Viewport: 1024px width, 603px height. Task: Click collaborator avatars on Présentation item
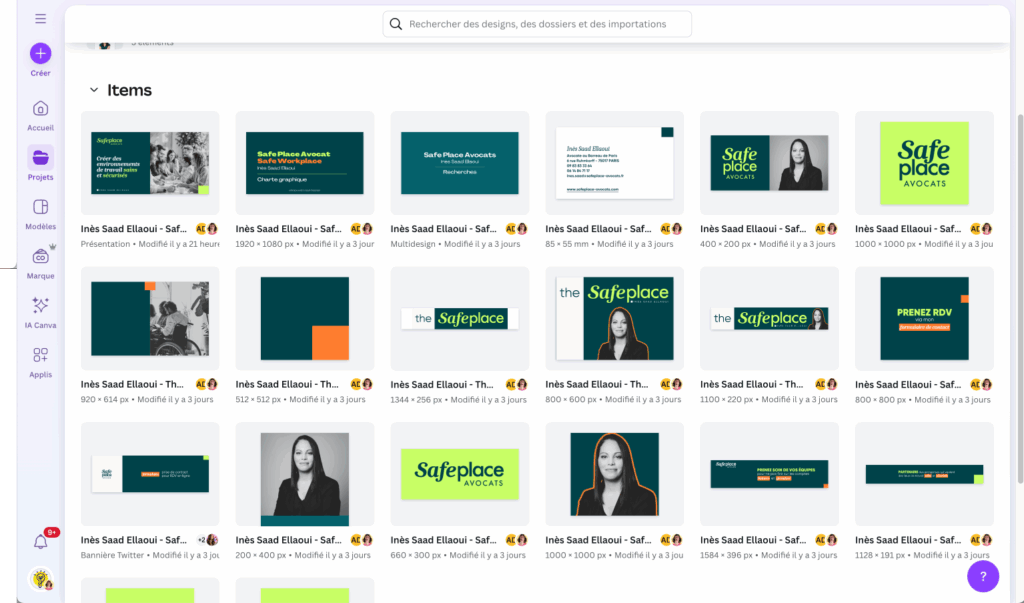[x=206, y=229]
